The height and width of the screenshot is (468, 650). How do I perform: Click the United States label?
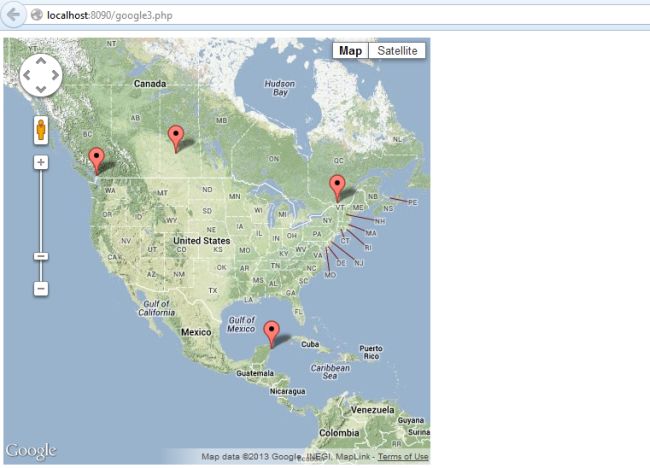click(x=201, y=240)
